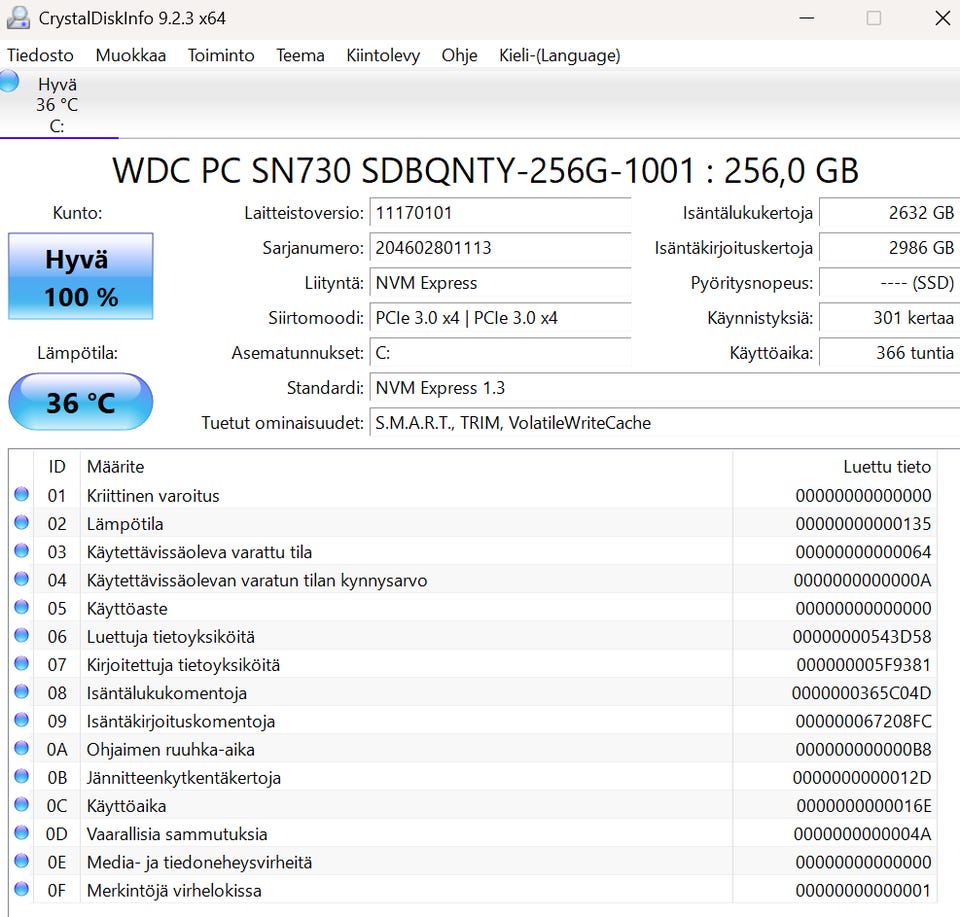Click the blue status orb for drive C:

point(9,81)
